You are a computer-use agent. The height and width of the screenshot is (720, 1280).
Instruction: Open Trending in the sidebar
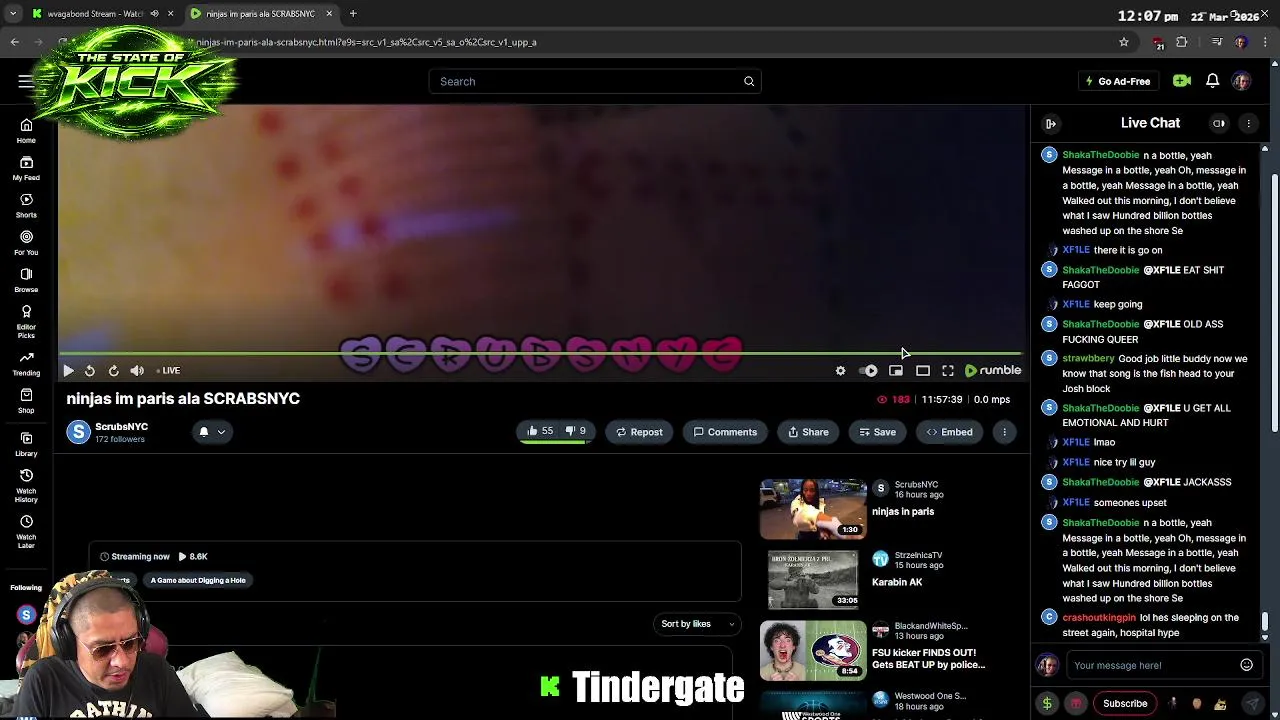[x=26, y=363]
